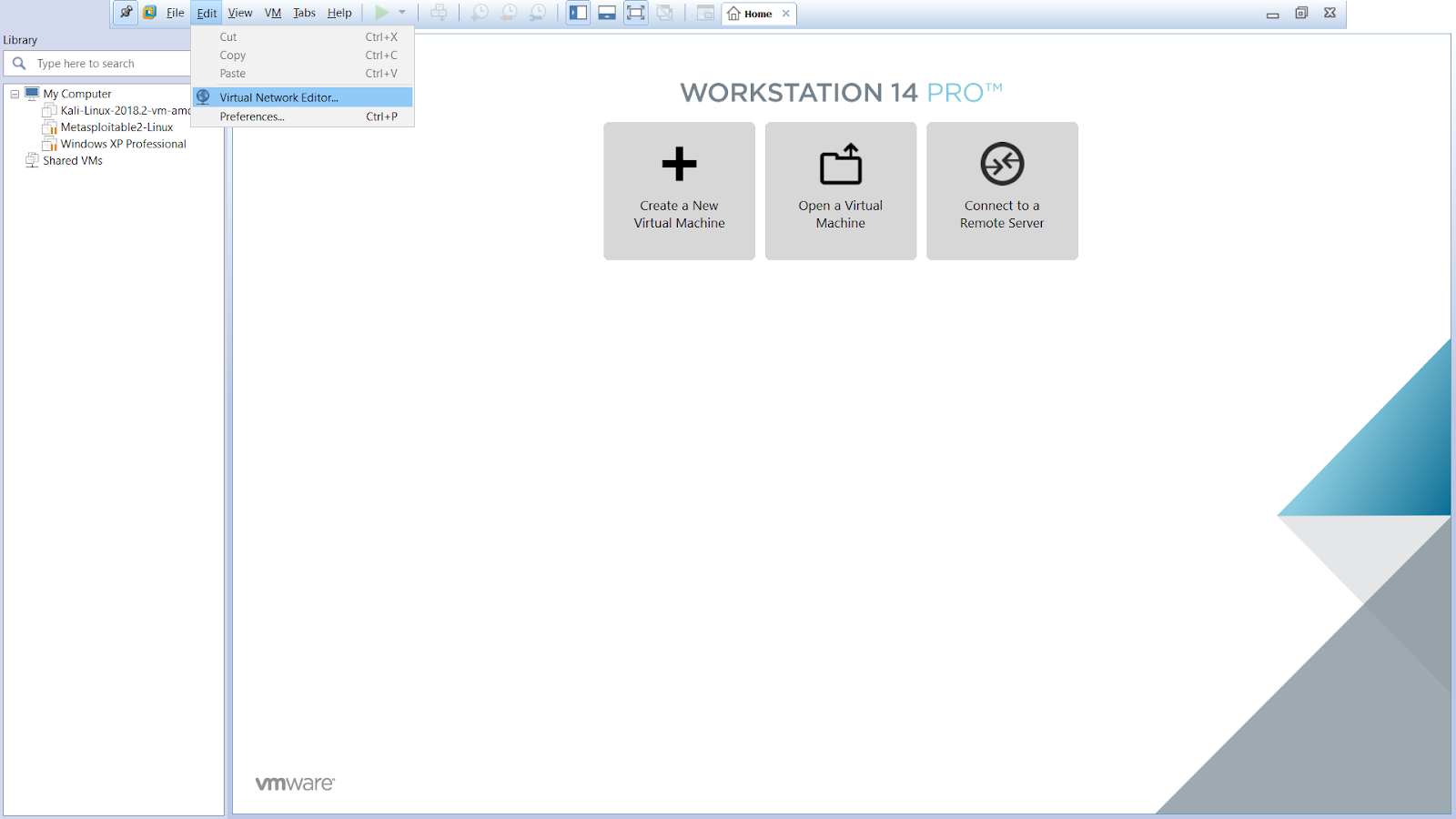Click the Manage Snapshots toolbar icon
This screenshot has width=1456, height=819.
point(538,13)
